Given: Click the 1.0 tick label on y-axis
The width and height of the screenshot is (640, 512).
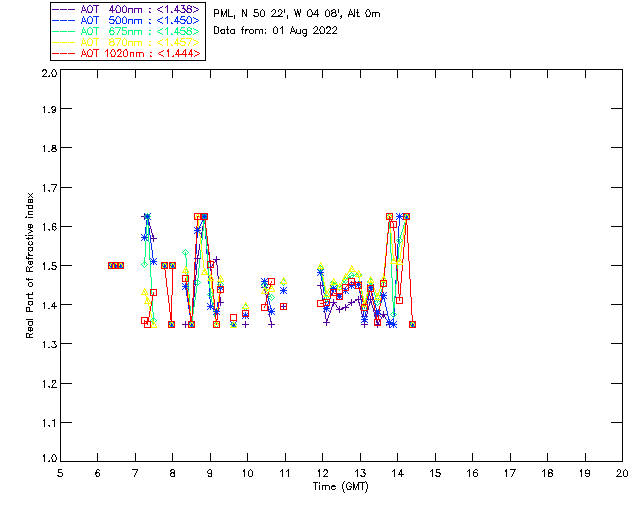Looking at the screenshot, I should coord(48,460).
